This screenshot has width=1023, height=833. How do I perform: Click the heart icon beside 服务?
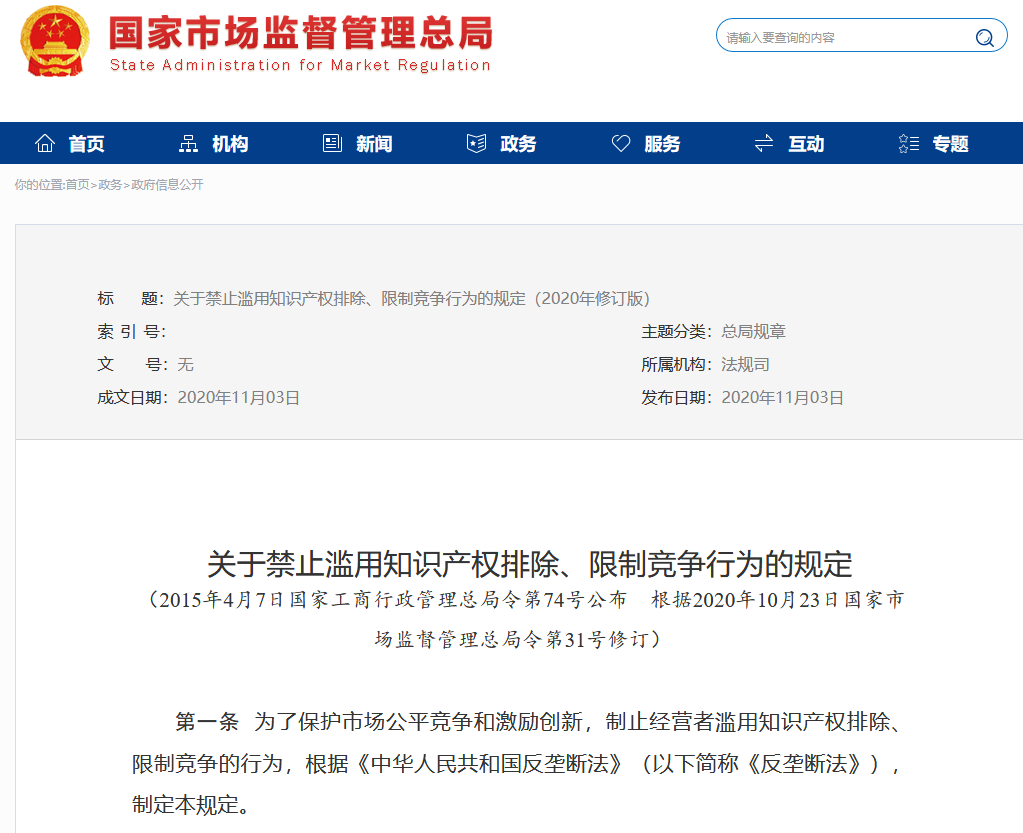(621, 144)
